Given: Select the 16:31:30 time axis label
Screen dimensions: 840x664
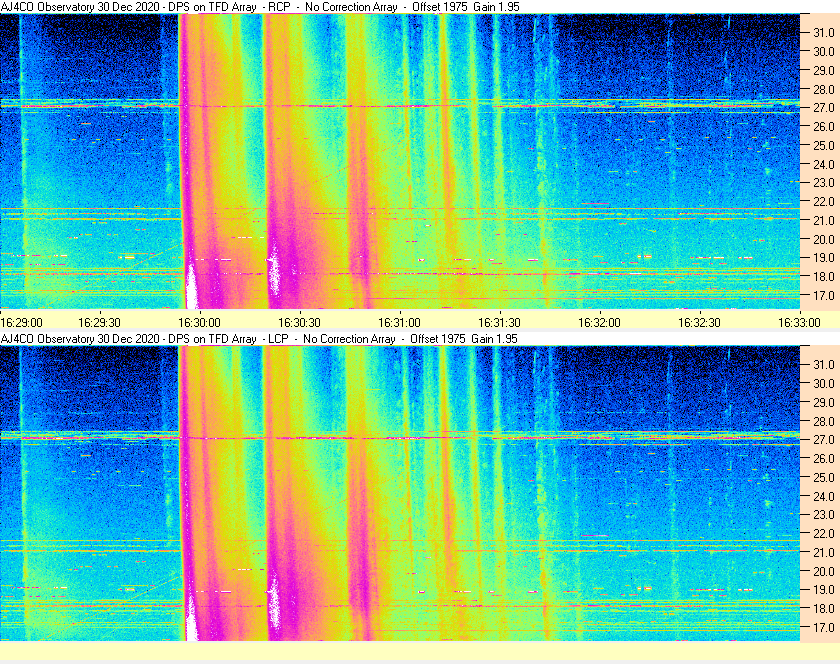Looking at the screenshot, I should [x=499, y=323].
